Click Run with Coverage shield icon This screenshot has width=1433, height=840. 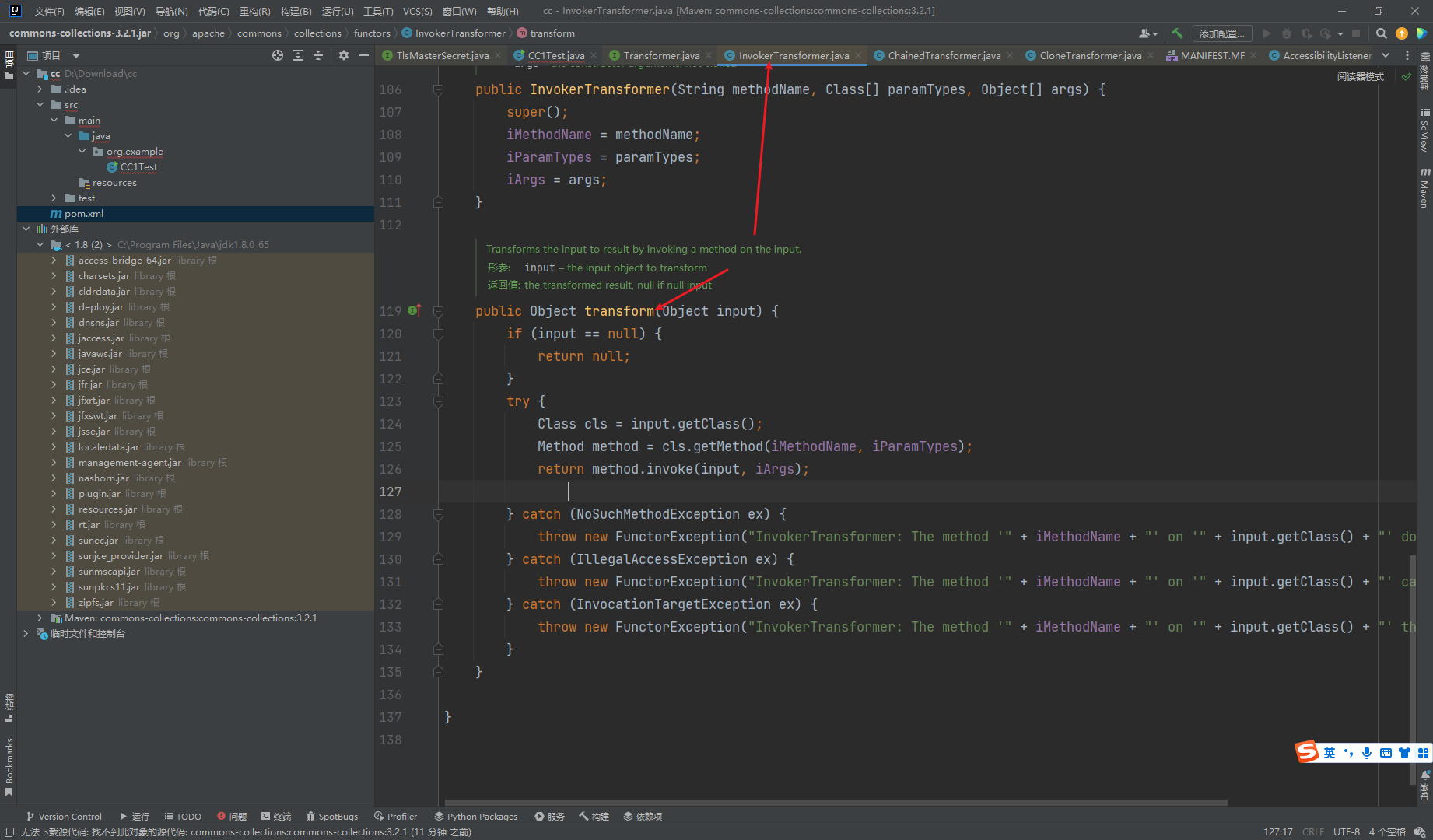(1306, 33)
